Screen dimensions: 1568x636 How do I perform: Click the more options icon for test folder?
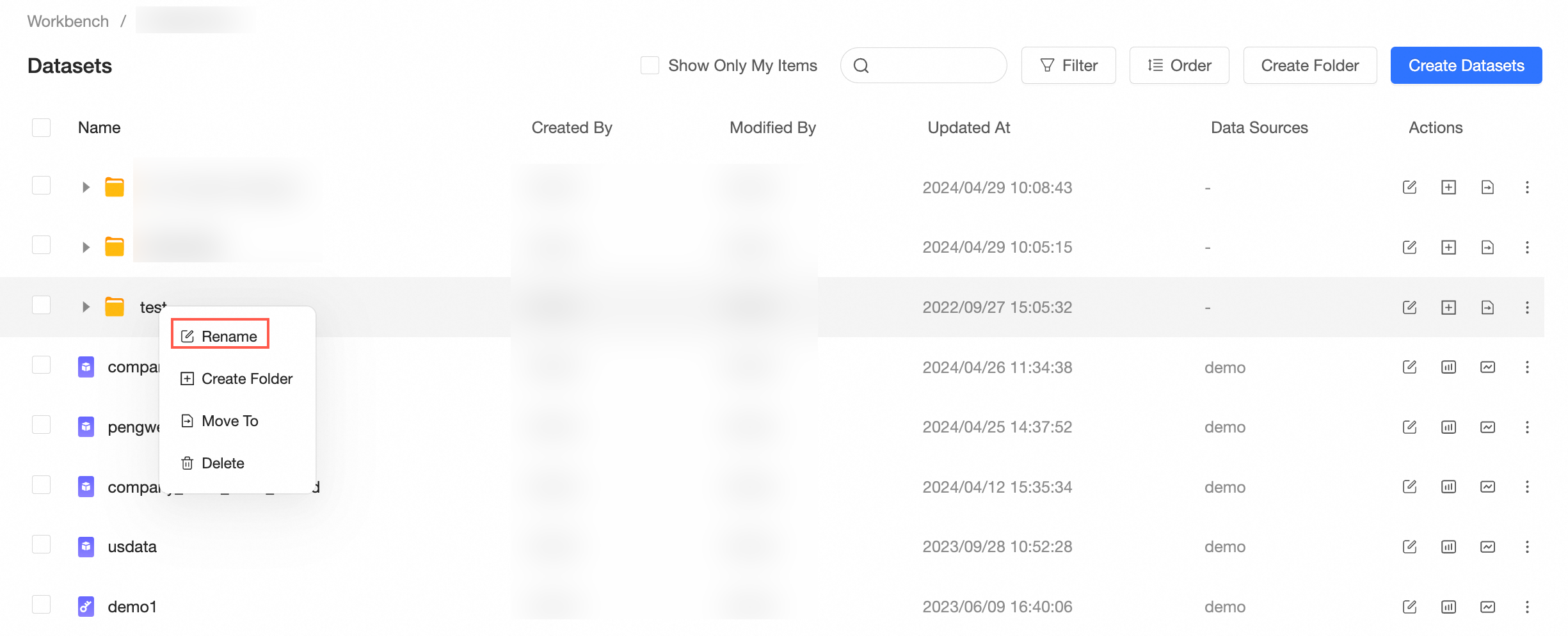1527,307
